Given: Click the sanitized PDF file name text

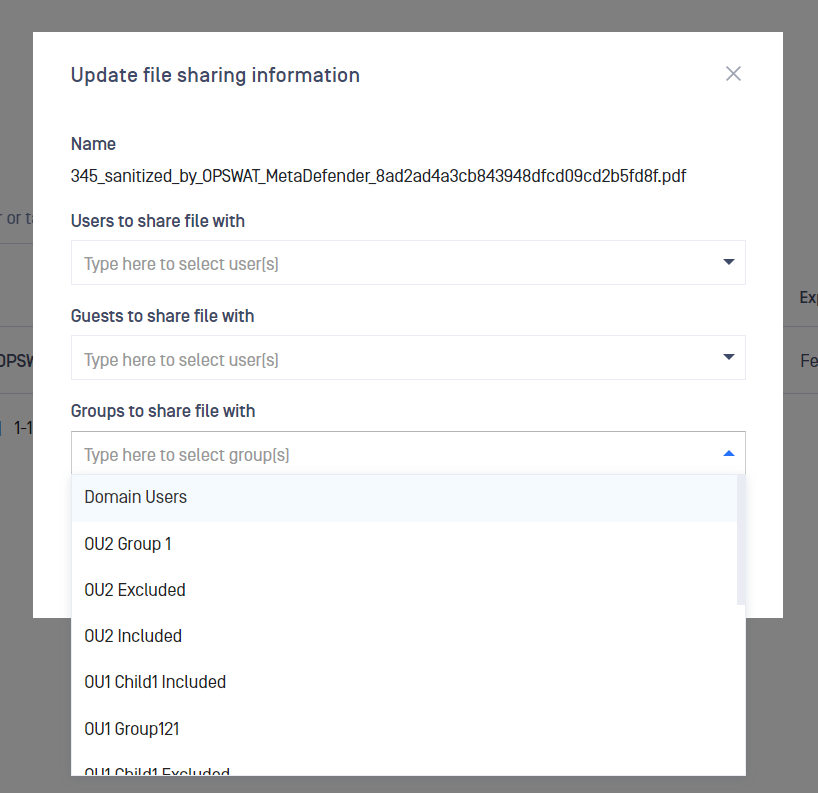Looking at the screenshot, I should (378, 176).
